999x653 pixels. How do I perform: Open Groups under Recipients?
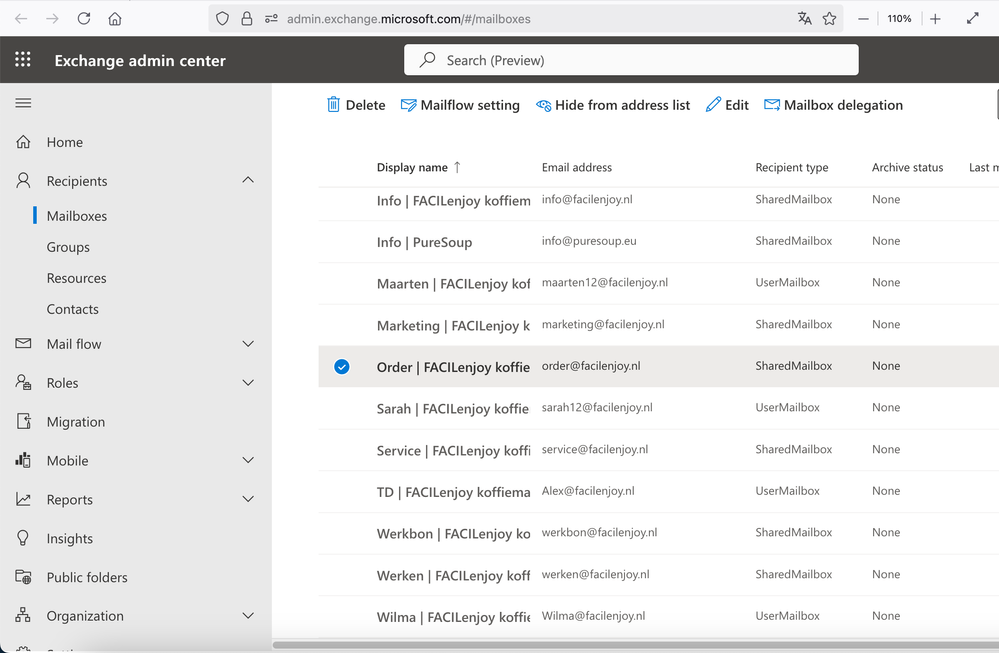pyautogui.click(x=68, y=247)
